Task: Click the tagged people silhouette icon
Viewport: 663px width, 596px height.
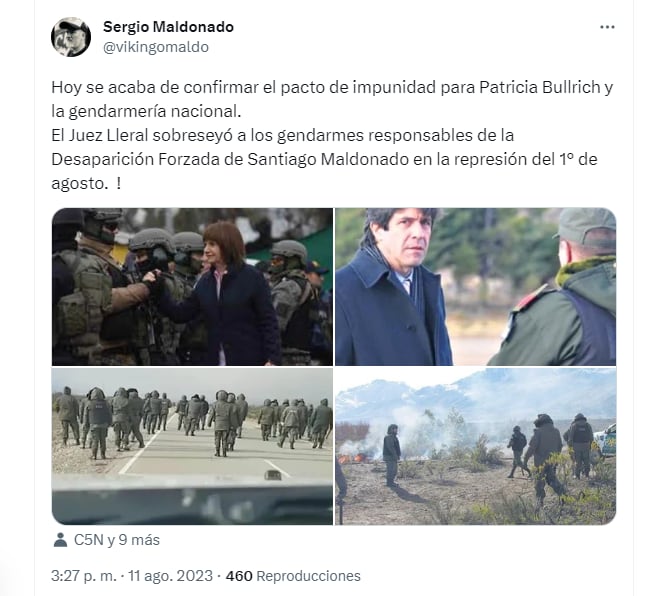Action: (60, 540)
